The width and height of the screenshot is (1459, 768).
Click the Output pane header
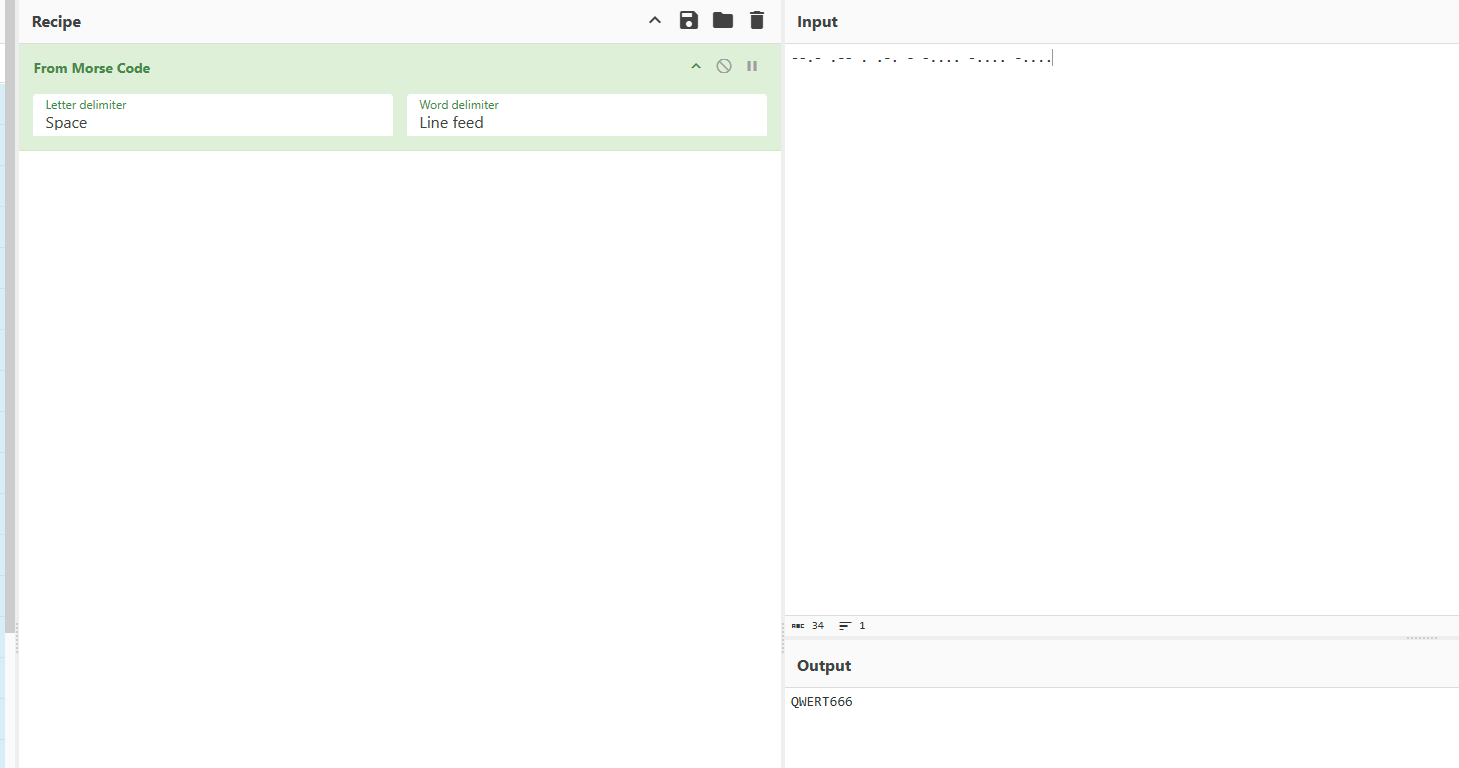coord(824,666)
